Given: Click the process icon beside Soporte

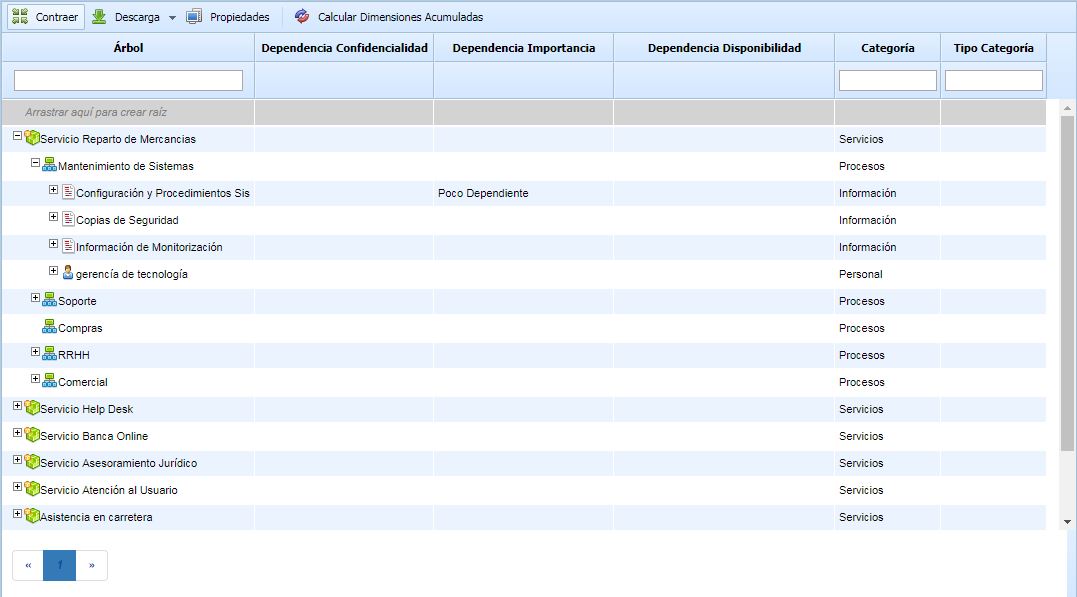Looking at the screenshot, I should tap(50, 300).
